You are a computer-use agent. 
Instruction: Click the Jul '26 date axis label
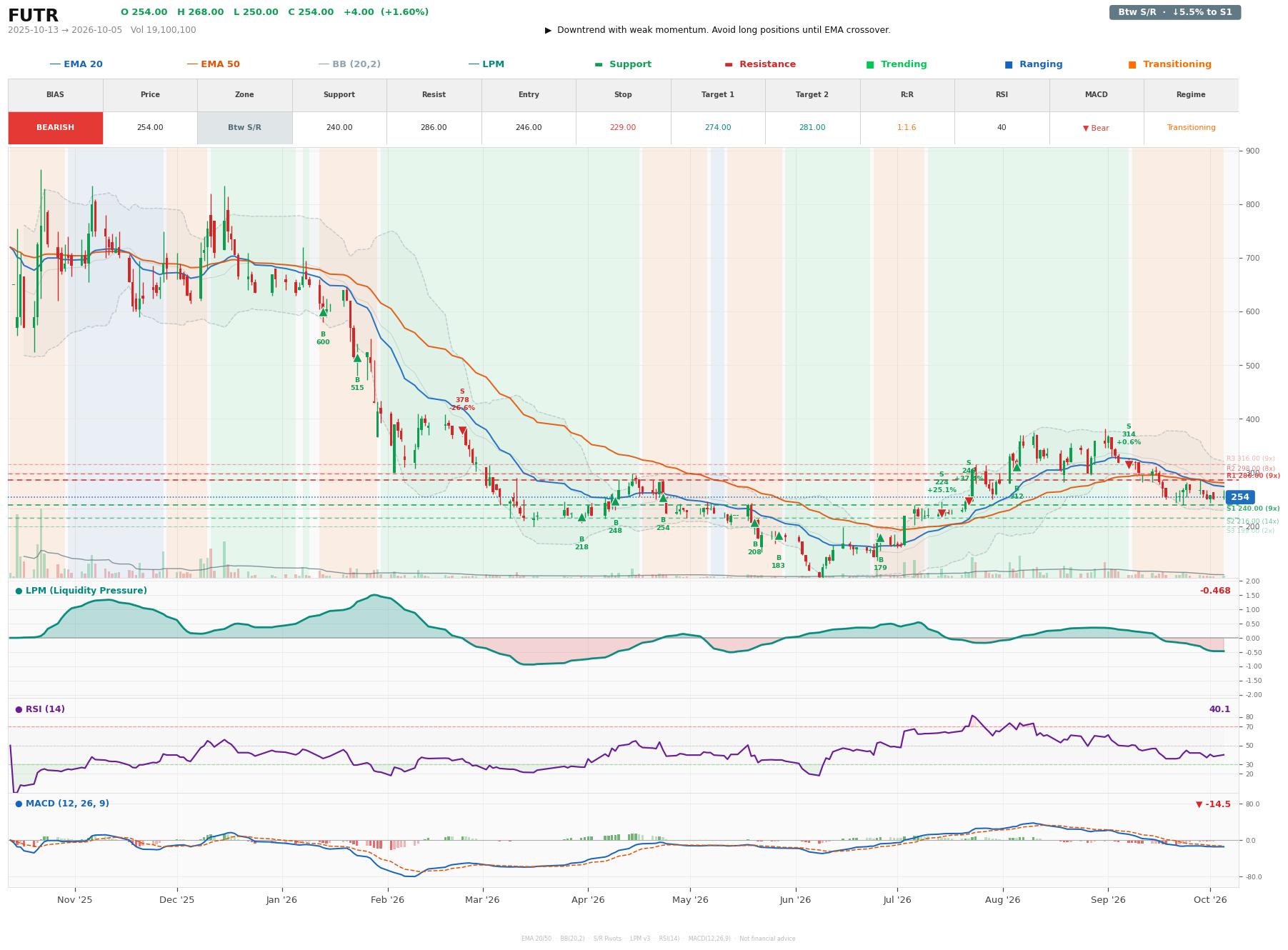[x=897, y=900]
